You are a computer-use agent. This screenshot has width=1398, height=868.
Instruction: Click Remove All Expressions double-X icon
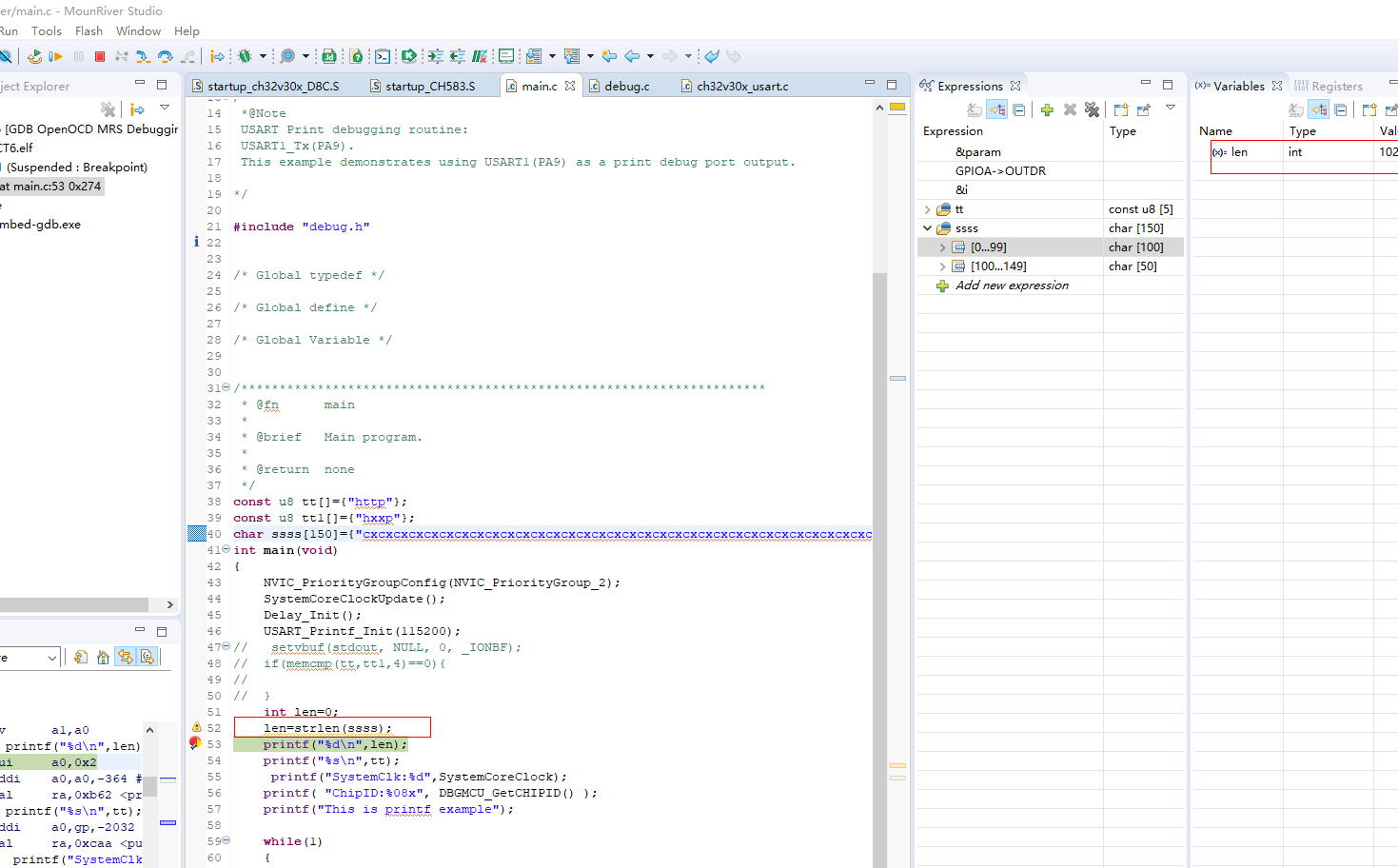click(x=1092, y=110)
